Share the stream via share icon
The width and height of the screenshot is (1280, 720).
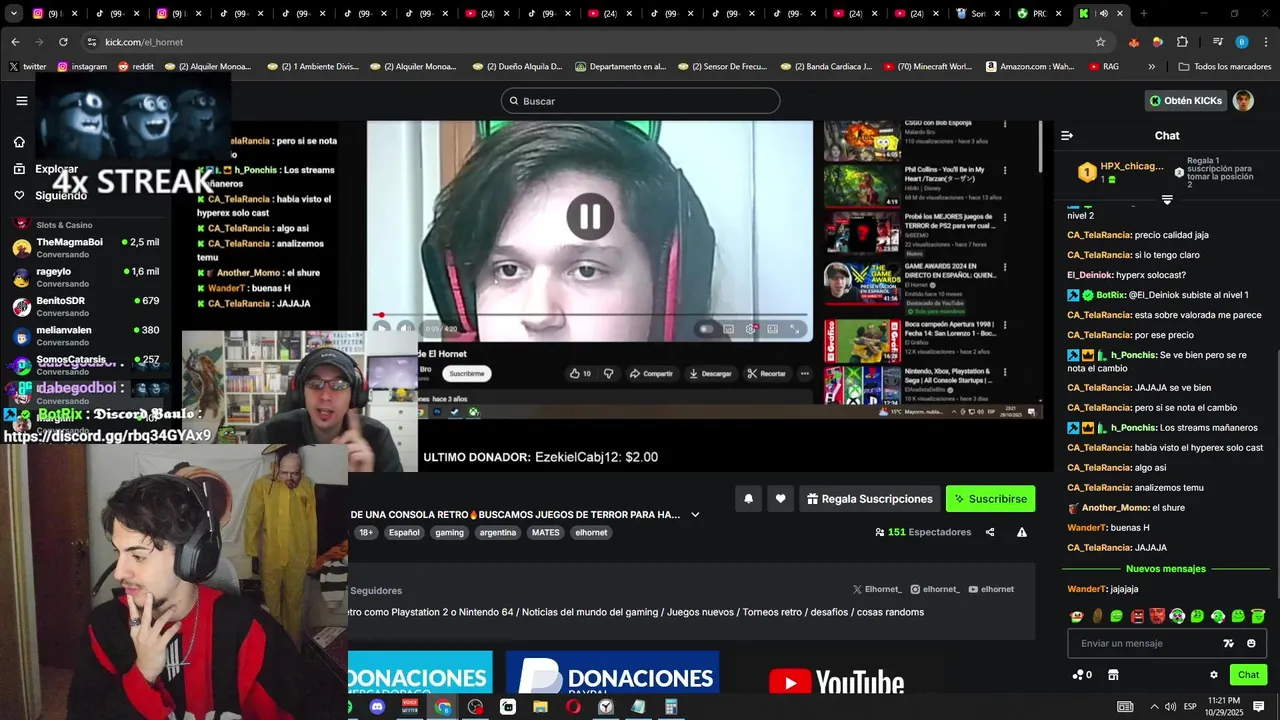(990, 532)
